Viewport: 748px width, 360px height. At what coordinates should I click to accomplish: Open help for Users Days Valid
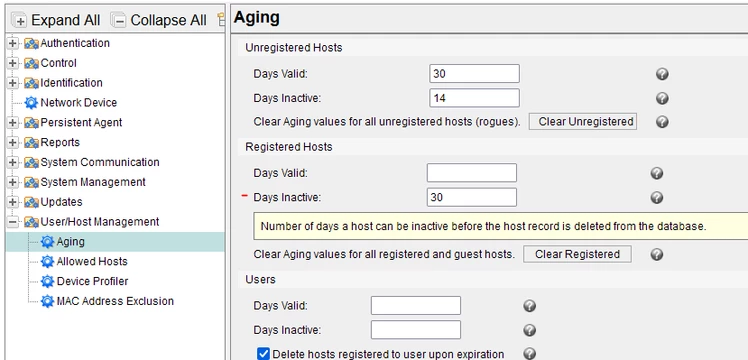pos(530,306)
